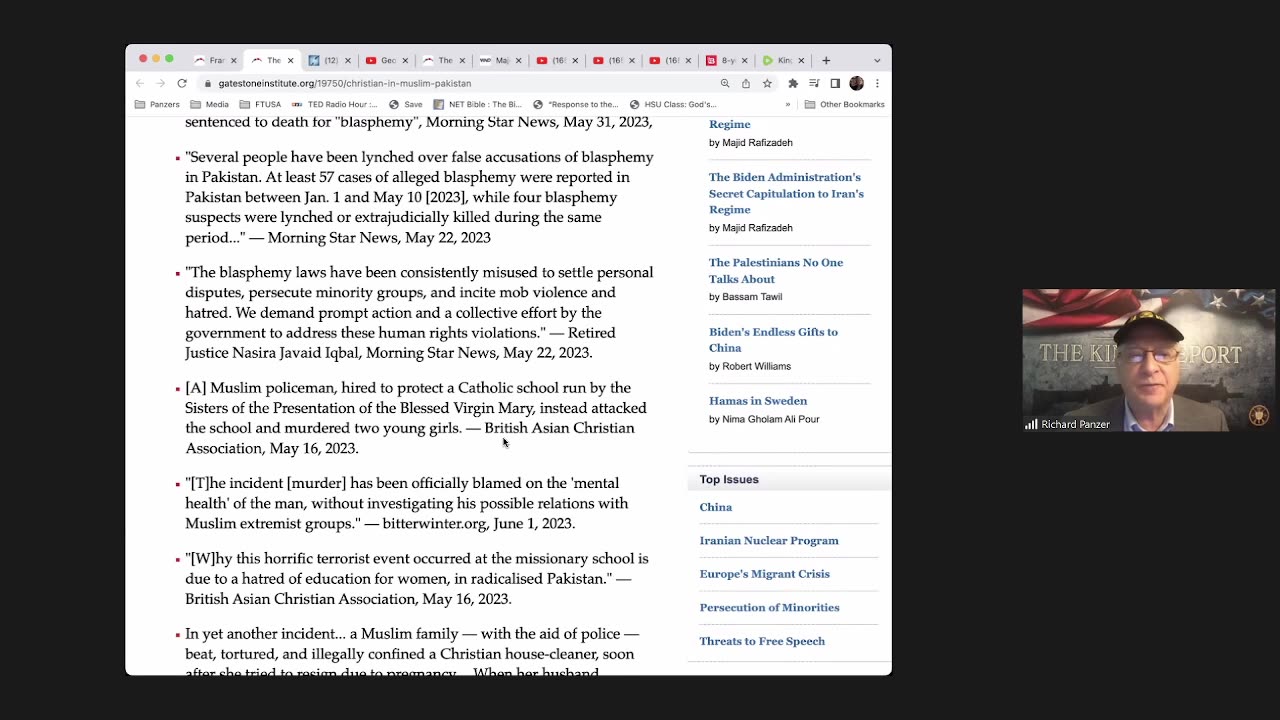
Task: Expand the tab search chevron
Action: click(x=877, y=60)
